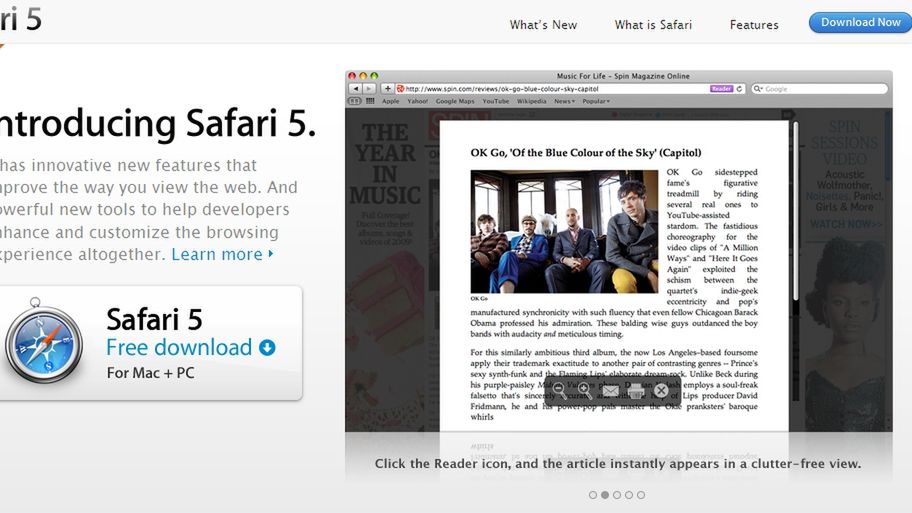Follow the Learn more link

pos(222,254)
